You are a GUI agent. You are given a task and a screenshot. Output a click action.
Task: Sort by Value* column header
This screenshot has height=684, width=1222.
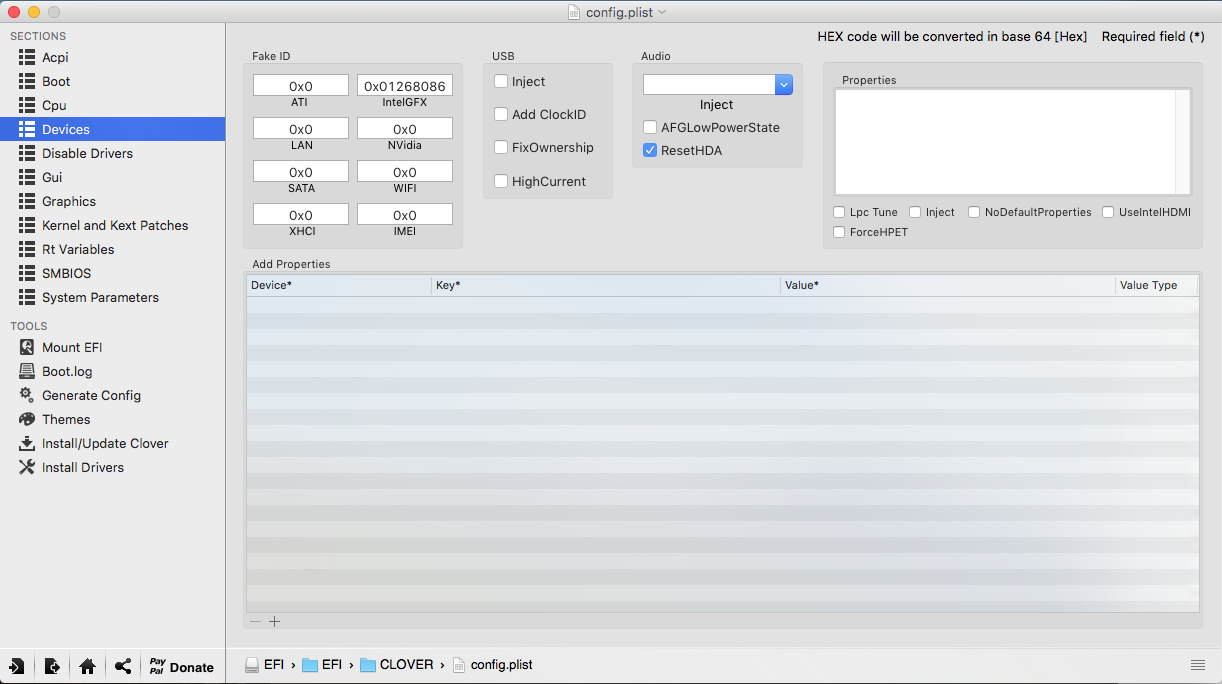click(948, 285)
